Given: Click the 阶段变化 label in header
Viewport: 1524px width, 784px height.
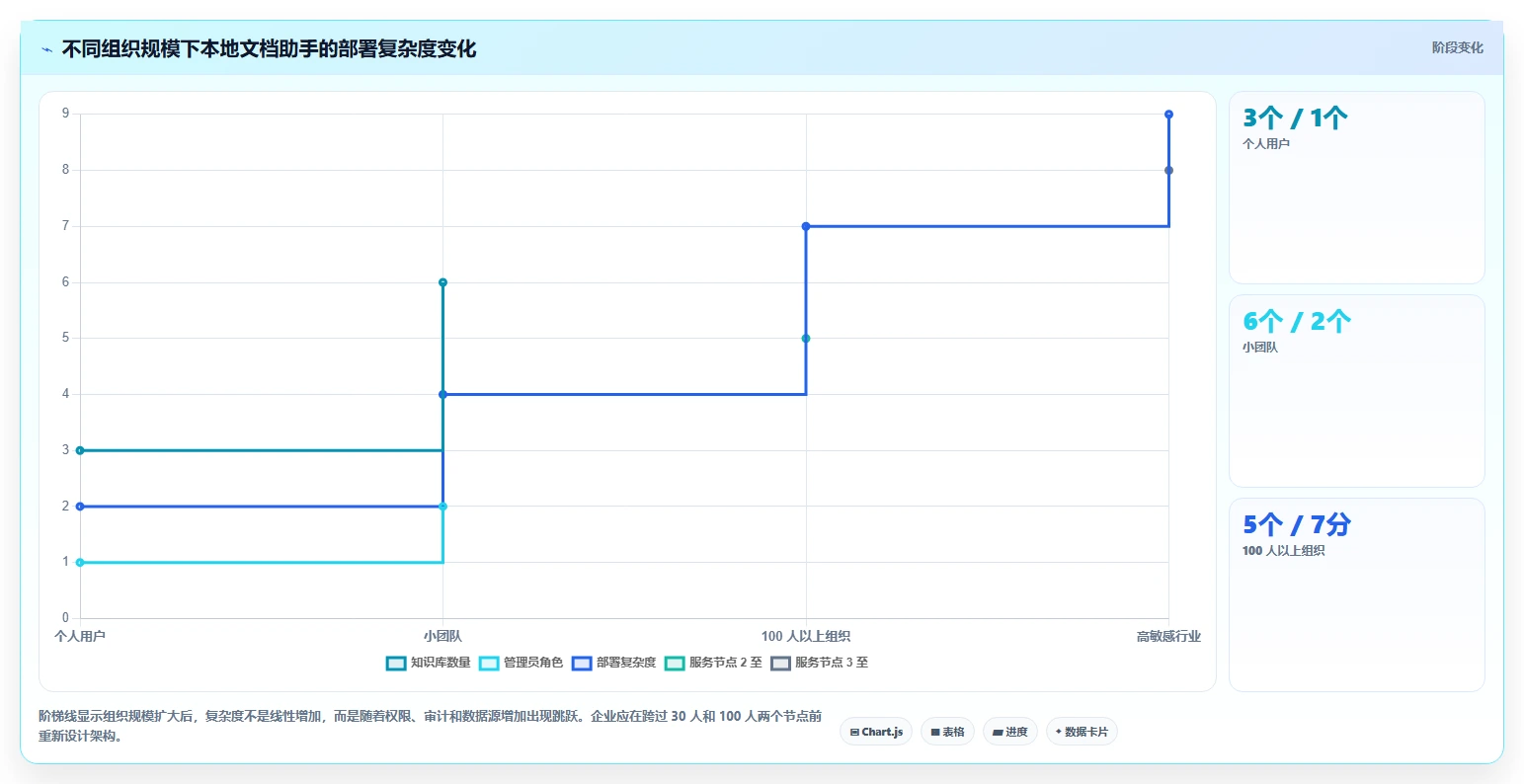Looking at the screenshot, I should (x=1457, y=47).
